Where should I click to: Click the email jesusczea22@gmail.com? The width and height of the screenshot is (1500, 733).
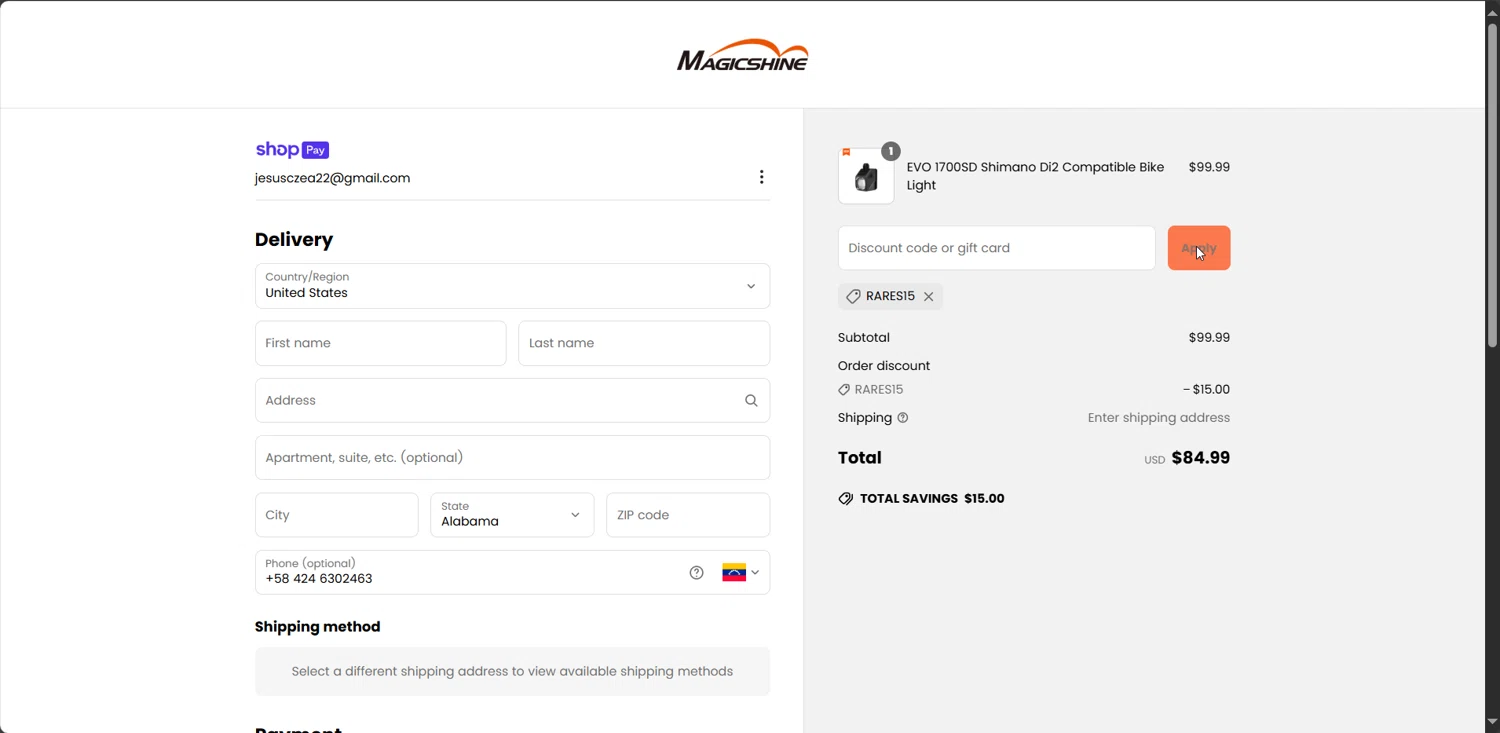click(332, 179)
